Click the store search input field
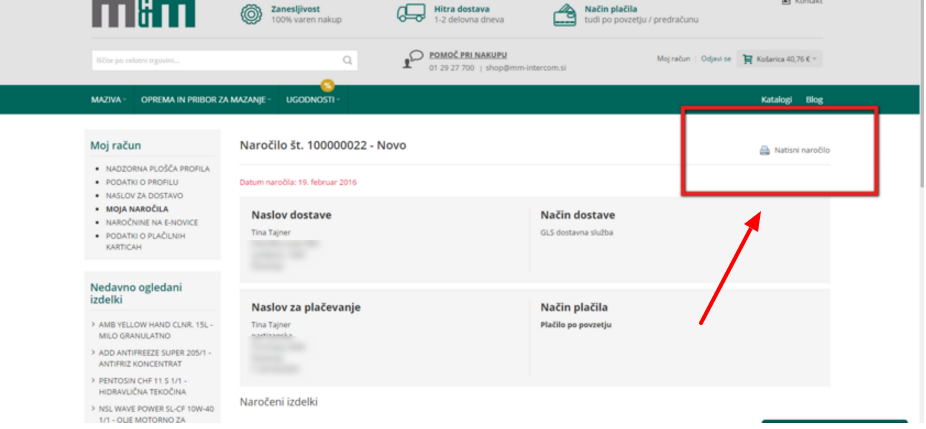 click(213, 61)
